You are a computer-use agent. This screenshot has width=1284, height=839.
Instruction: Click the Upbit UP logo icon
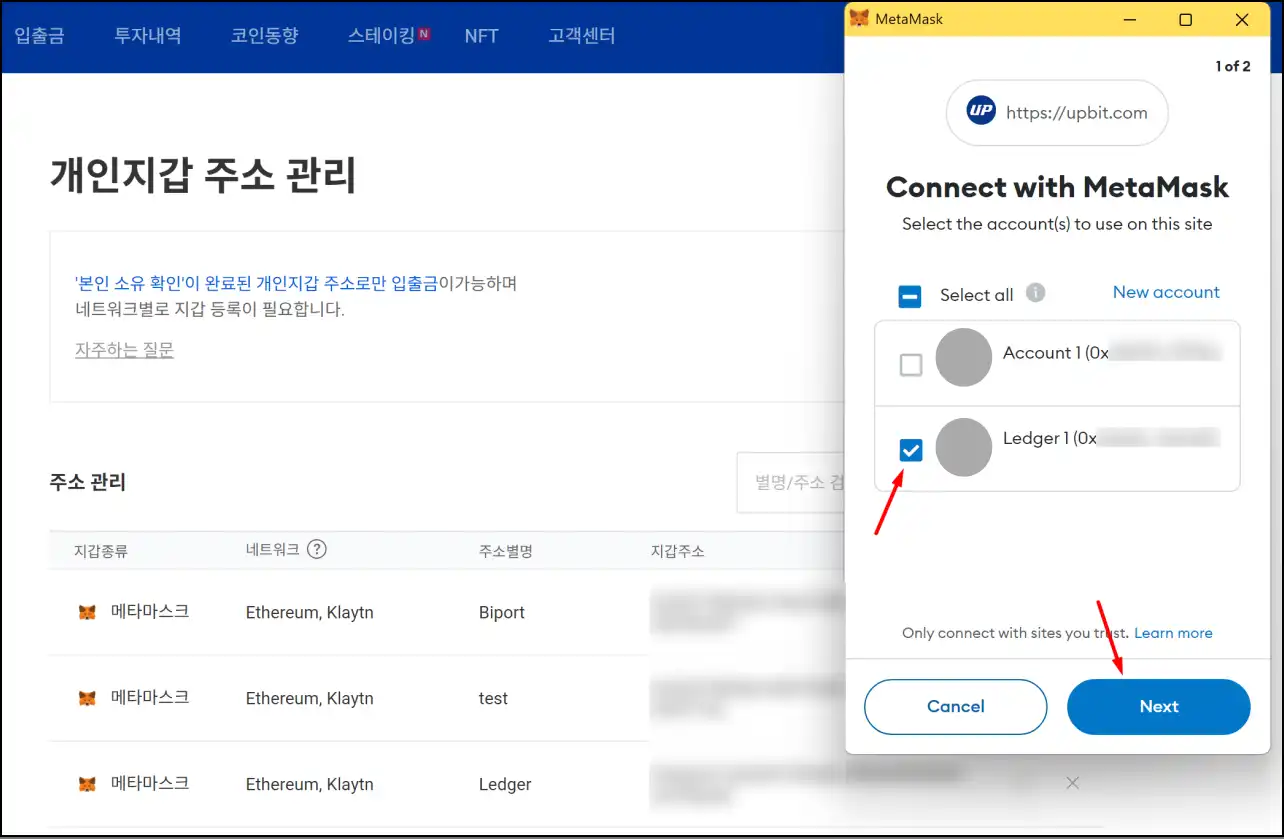(x=982, y=113)
